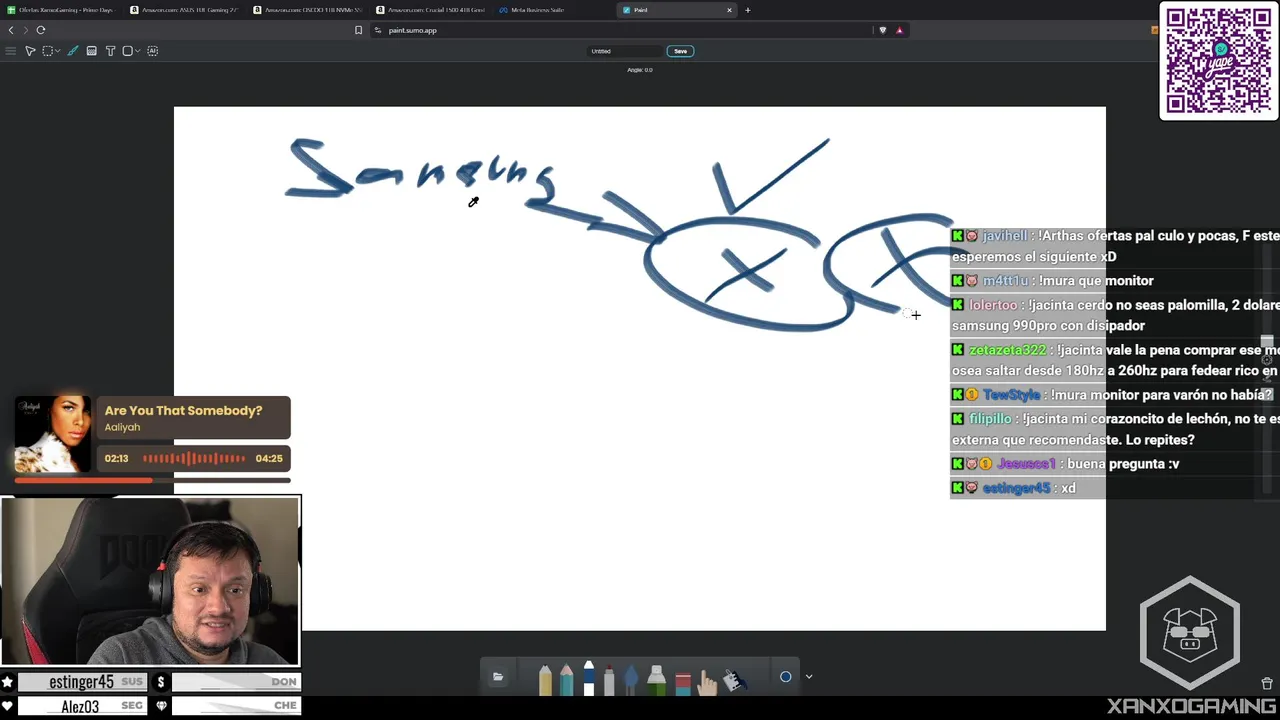Click username javihell in chat

click(1005, 236)
